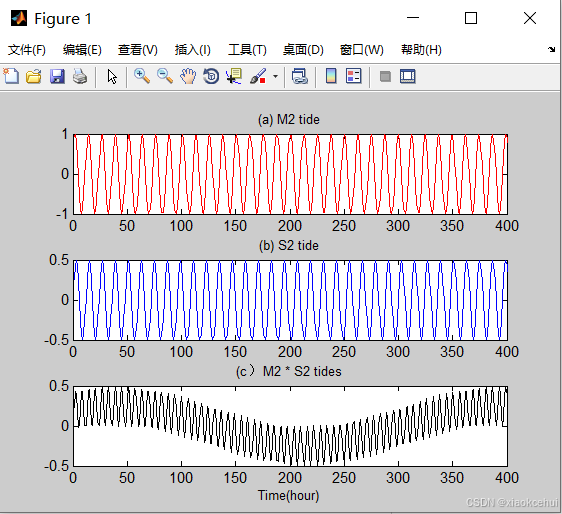Click the MATLAB logo in title bar
The height and width of the screenshot is (514, 562).
click(x=19, y=18)
